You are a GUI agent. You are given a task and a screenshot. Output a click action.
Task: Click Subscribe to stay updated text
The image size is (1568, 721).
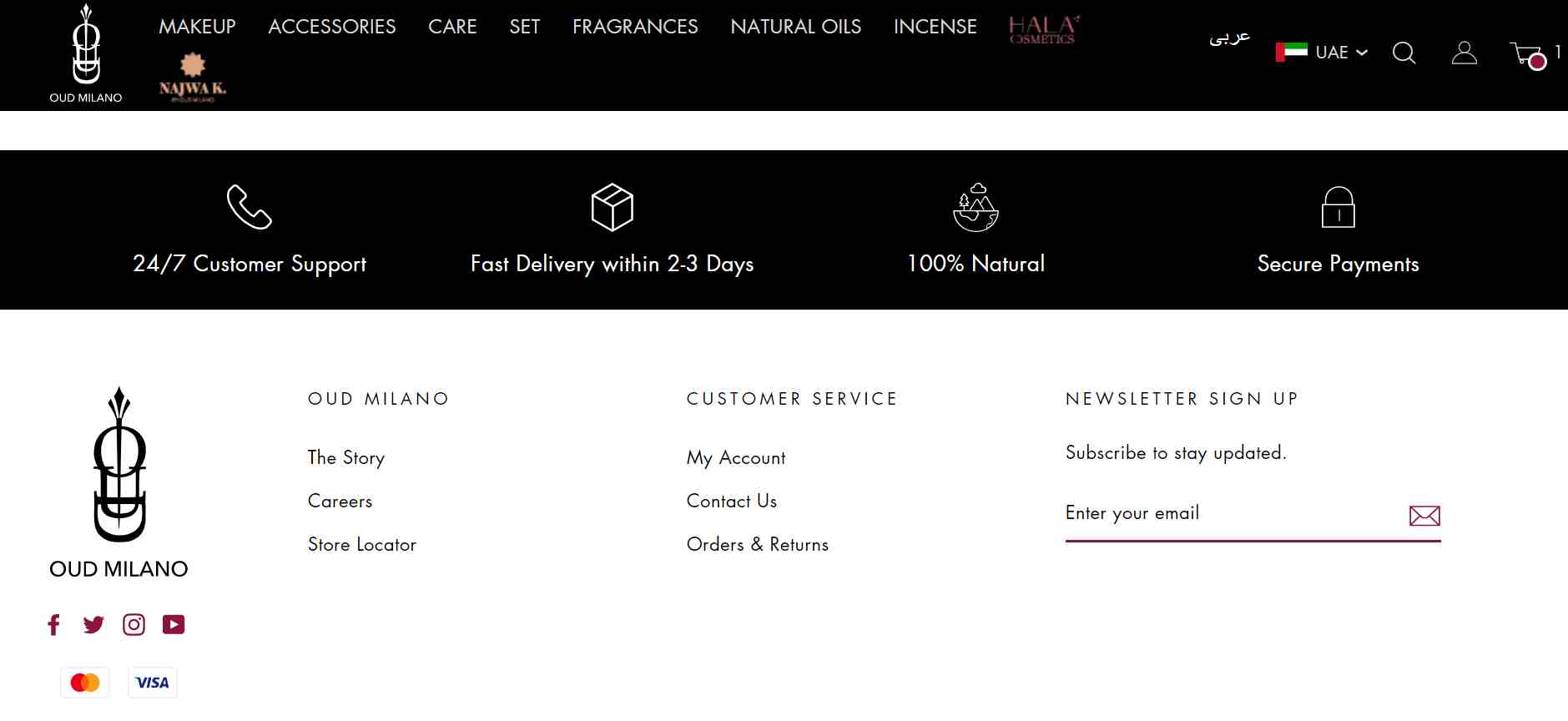[1177, 453]
